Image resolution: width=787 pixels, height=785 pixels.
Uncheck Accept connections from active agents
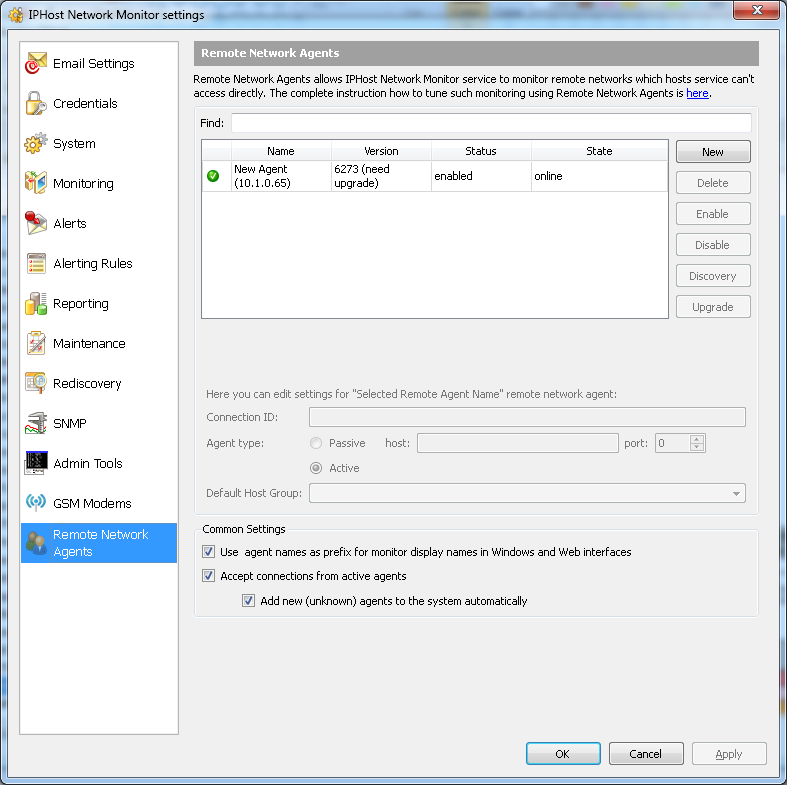tap(209, 576)
